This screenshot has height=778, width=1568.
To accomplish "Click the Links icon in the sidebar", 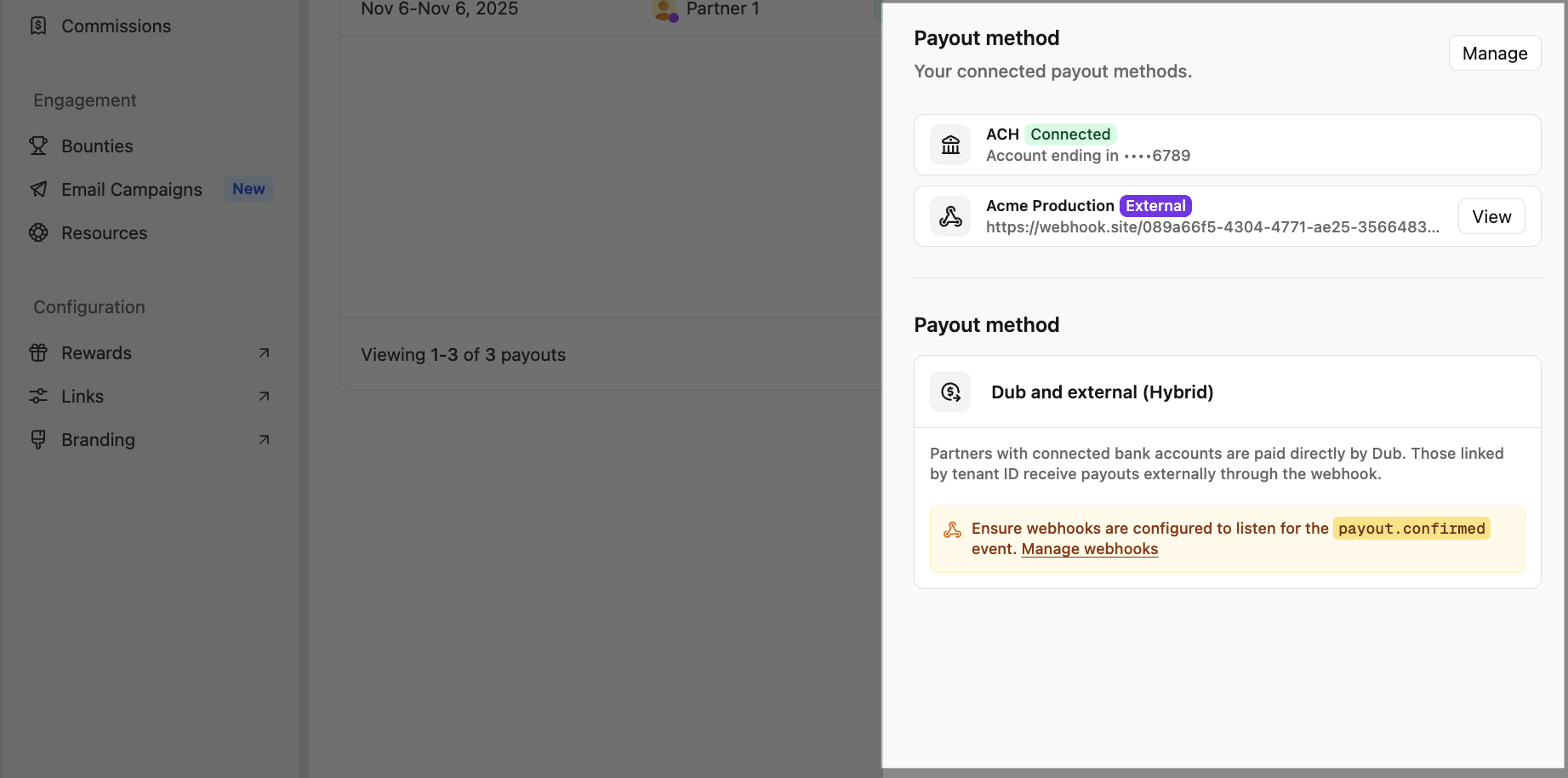I will 38,396.
